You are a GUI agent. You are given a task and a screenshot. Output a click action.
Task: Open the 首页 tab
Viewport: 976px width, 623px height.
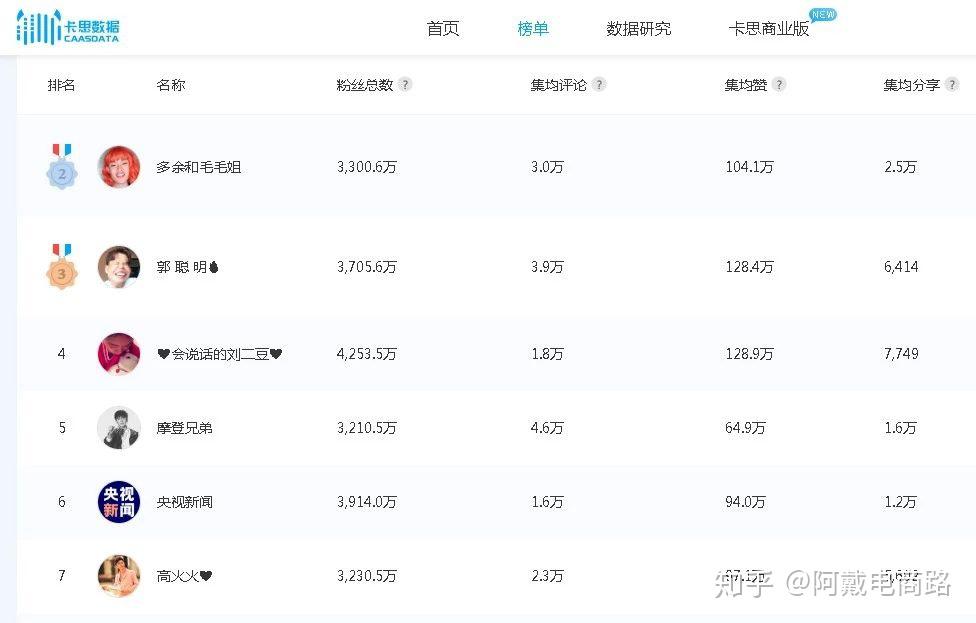(443, 29)
